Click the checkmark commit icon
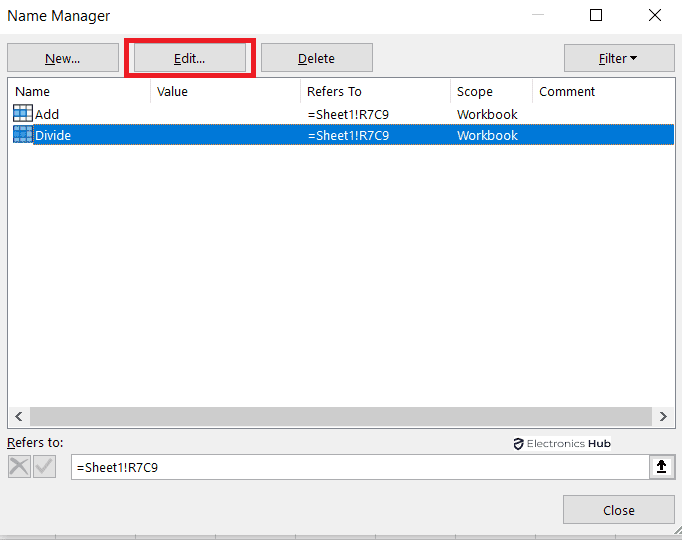 coord(44,467)
